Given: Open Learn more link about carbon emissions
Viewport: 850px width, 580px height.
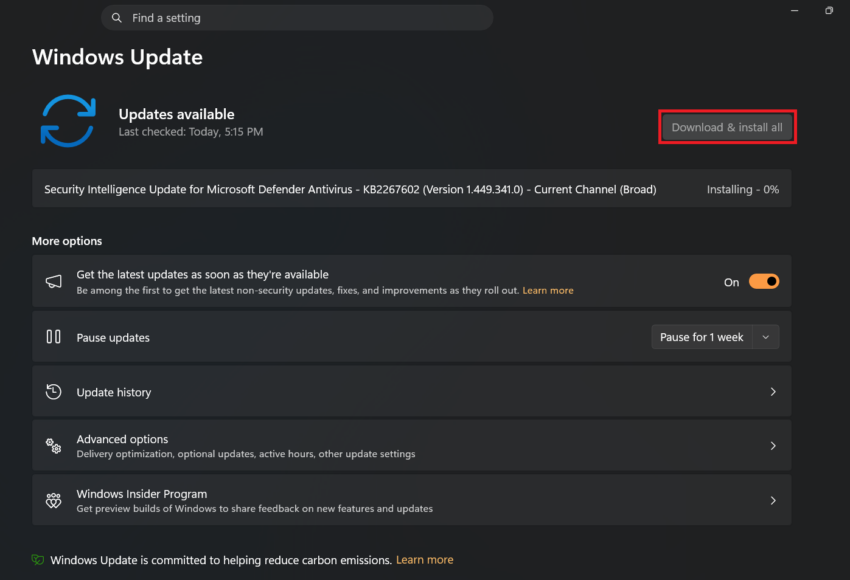Looking at the screenshot, I should tap(424, 560).
